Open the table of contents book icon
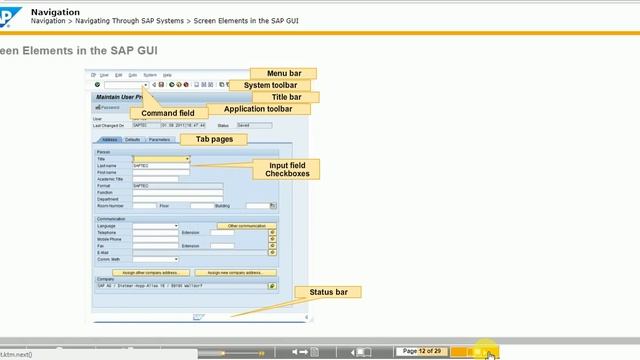Image resolution: width=640 pixels, height=360 pixels. (361, 352)
